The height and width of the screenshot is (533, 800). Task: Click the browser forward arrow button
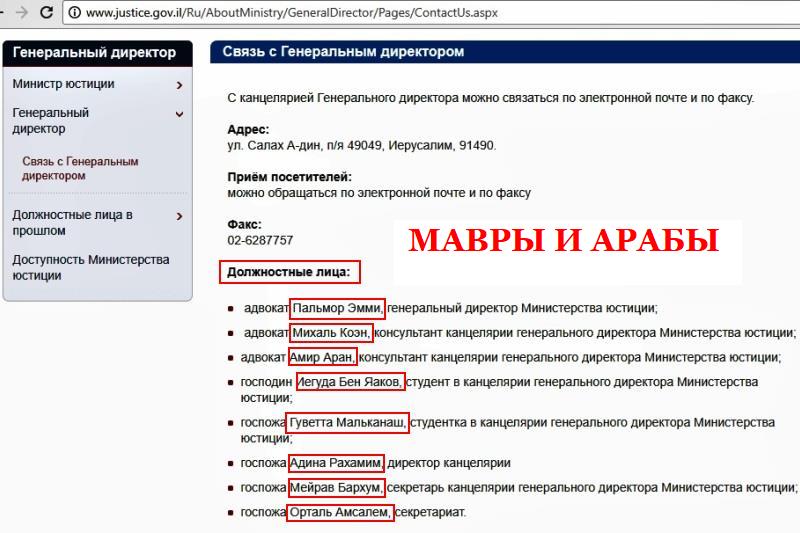[21, 12]
